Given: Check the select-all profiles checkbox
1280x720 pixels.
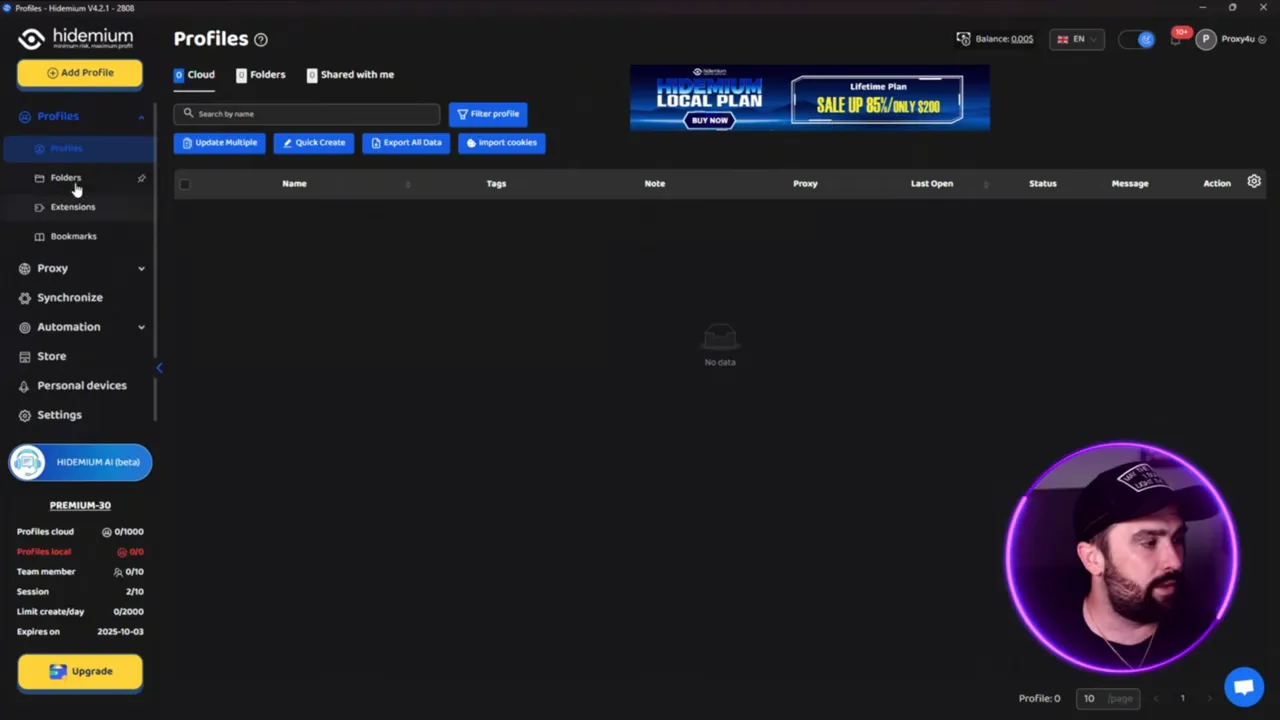Looking at the screenshot, I should coord(184,184).
